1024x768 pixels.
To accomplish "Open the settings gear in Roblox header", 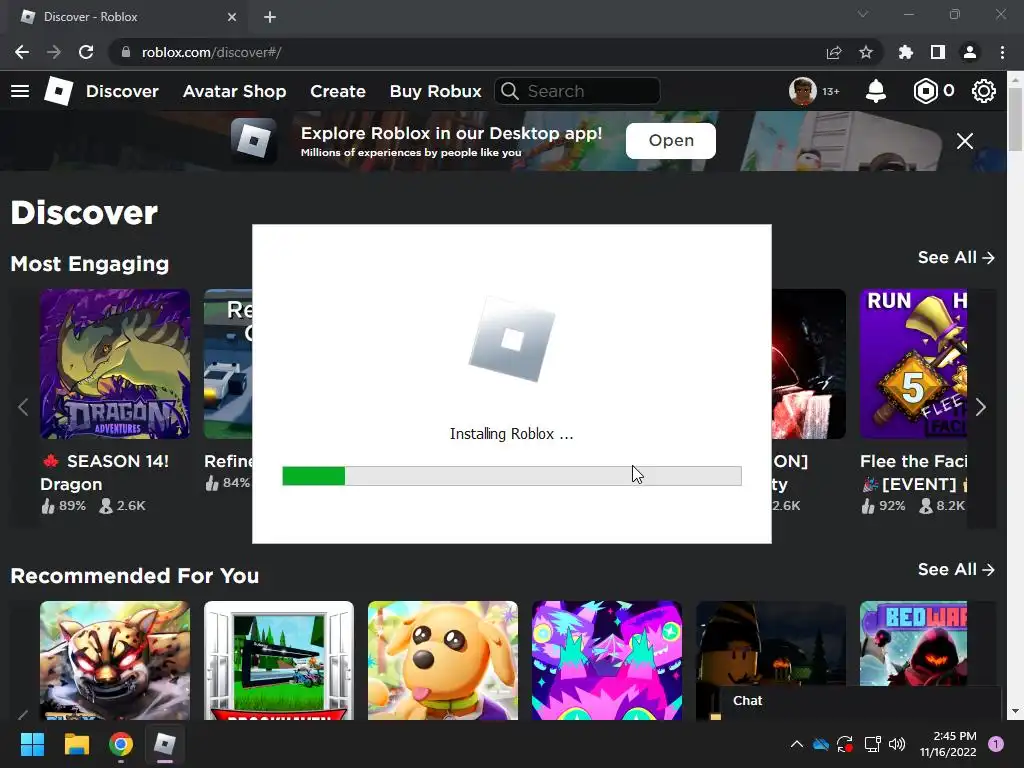I will point(984,91).
